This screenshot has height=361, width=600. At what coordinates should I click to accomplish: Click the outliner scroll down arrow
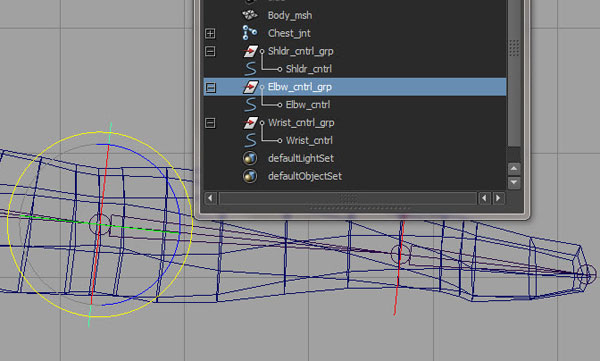(x=514, y=183)
